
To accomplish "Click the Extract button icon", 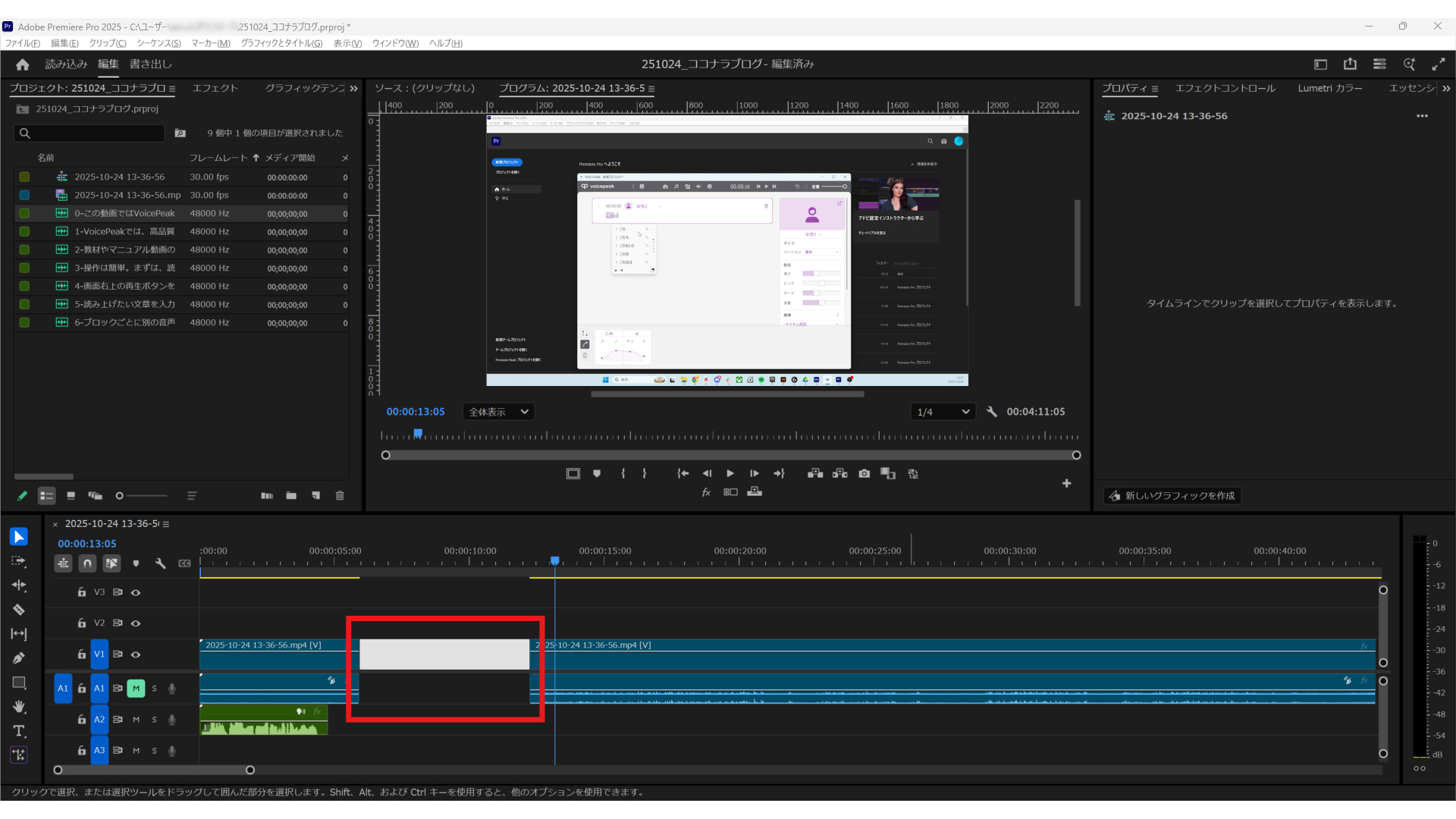I will click(839, 473).
